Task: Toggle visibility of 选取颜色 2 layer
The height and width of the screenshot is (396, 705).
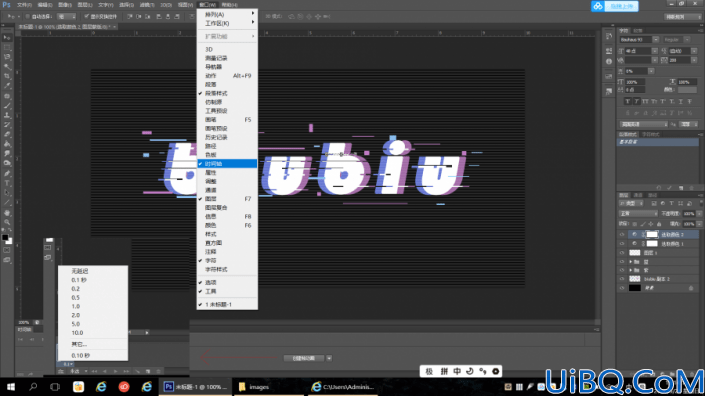Action: 622,235
